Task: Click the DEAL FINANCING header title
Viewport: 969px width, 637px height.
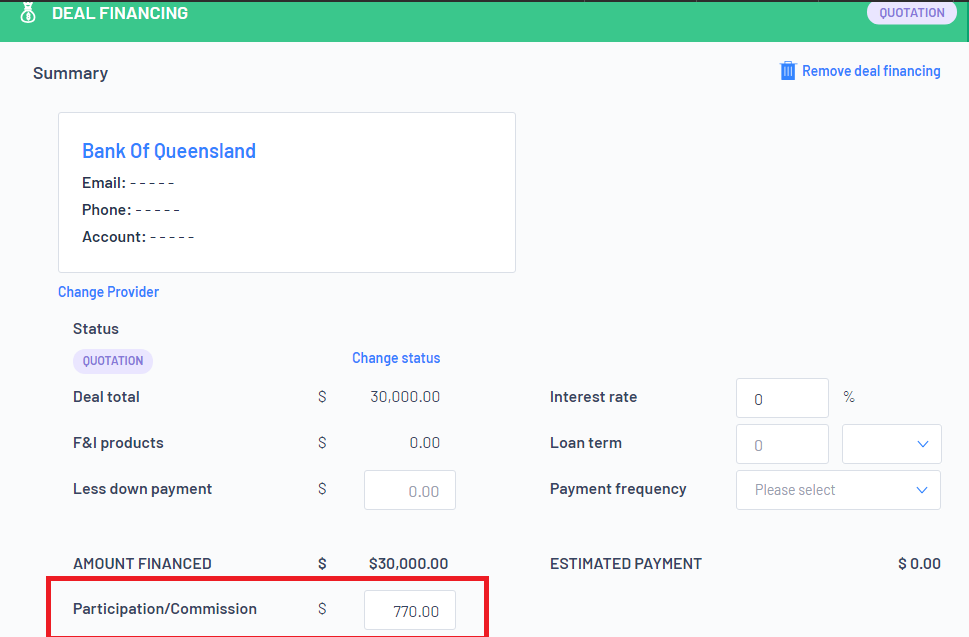Action: 120,13
